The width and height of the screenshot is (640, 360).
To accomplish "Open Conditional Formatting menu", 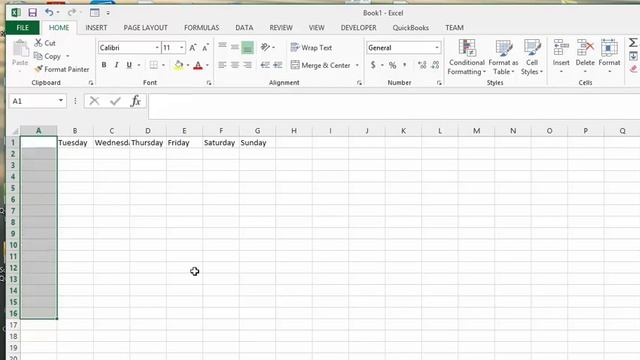I will tap(467, 57).
